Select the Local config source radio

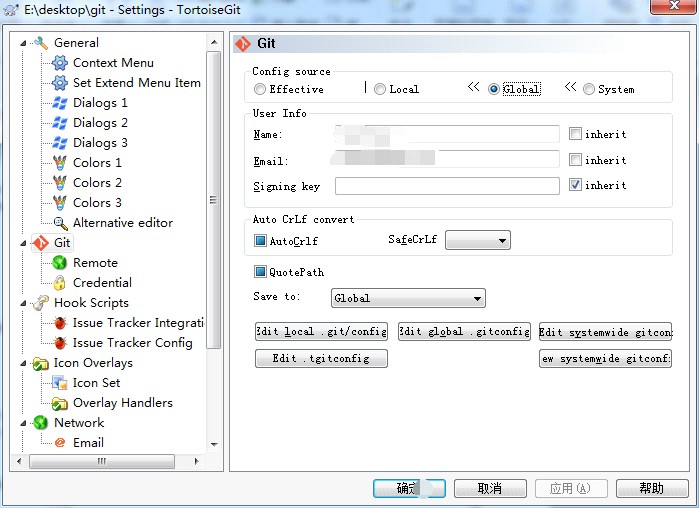click(x=380, y=89)
